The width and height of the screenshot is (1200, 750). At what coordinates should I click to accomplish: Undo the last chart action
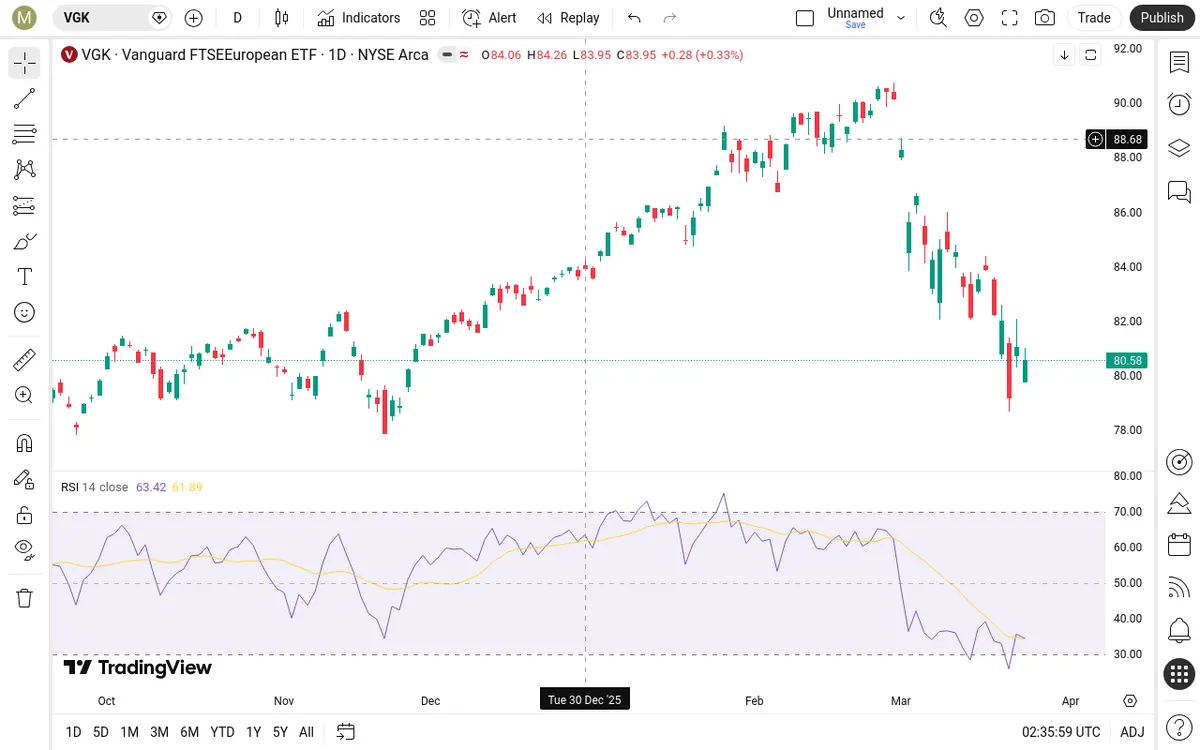coord(634,17)
